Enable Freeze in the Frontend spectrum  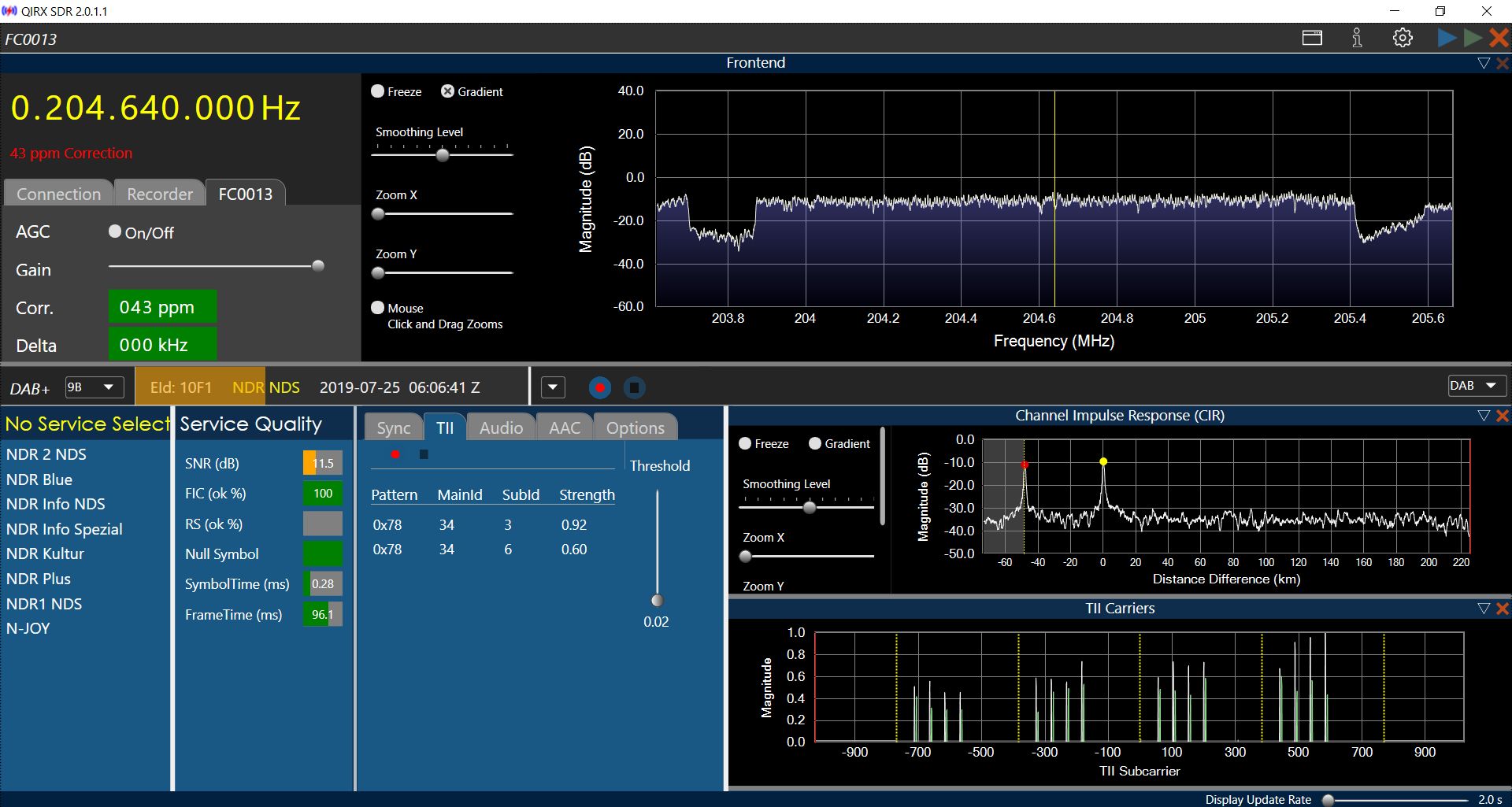coord(378,91)
